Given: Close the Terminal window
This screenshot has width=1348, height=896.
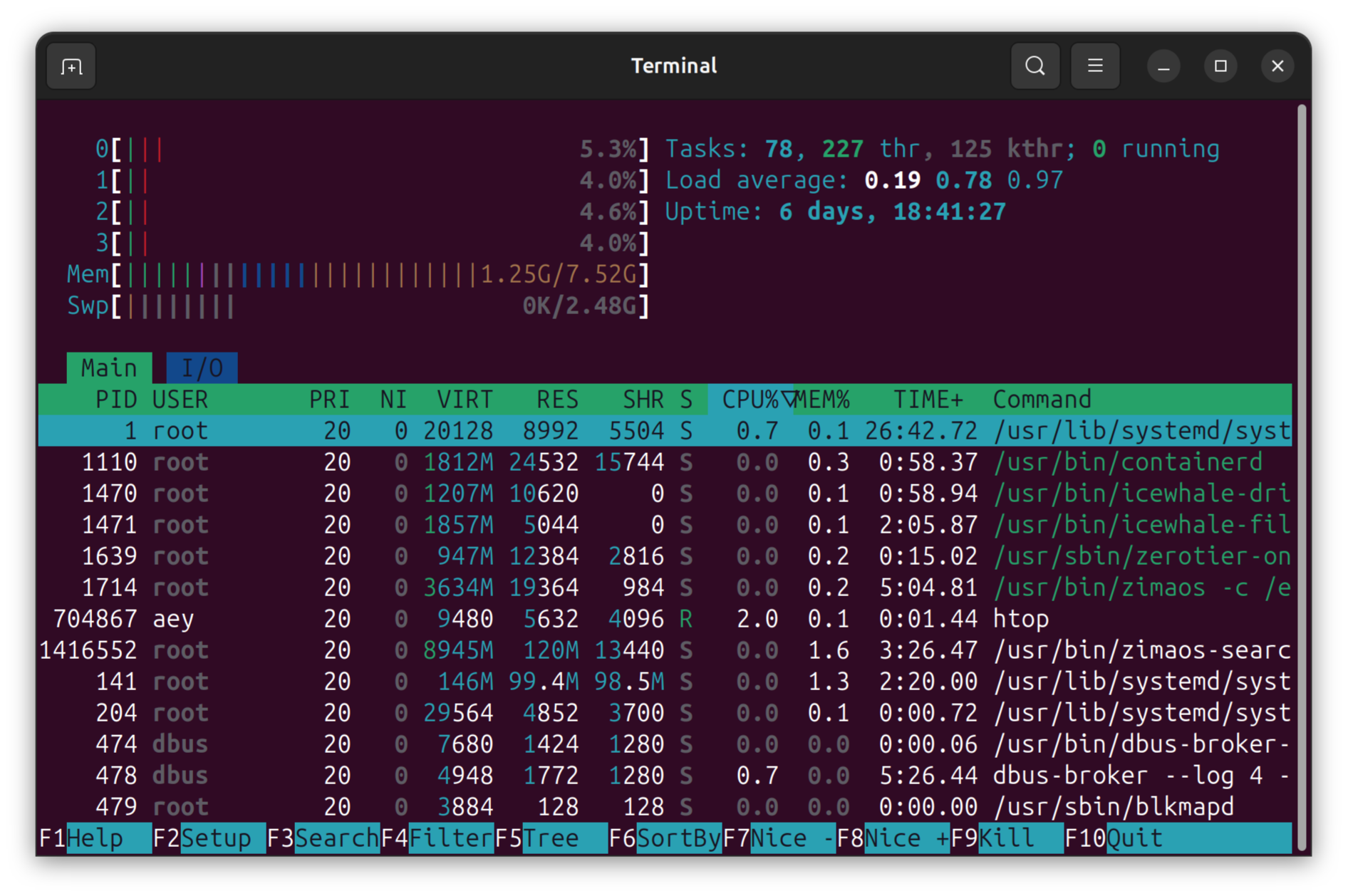Looking at the screenshot, I should pyautogui.click(x=1277, y=66).
